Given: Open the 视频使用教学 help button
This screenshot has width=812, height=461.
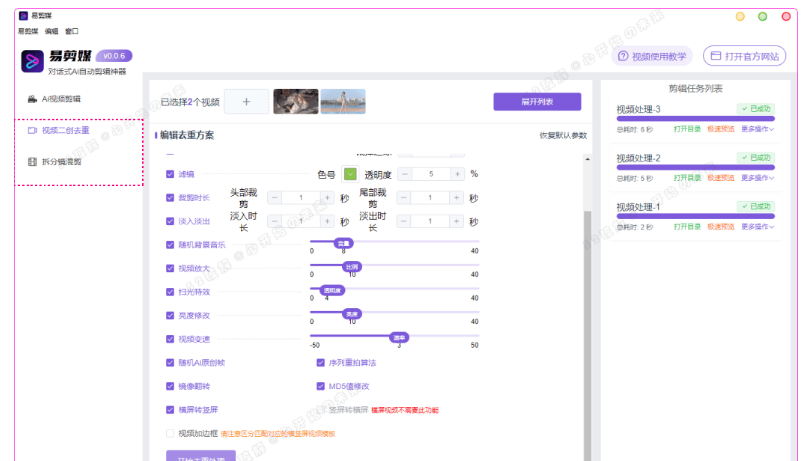Looking at the screenshot, I should click(652, 56).
